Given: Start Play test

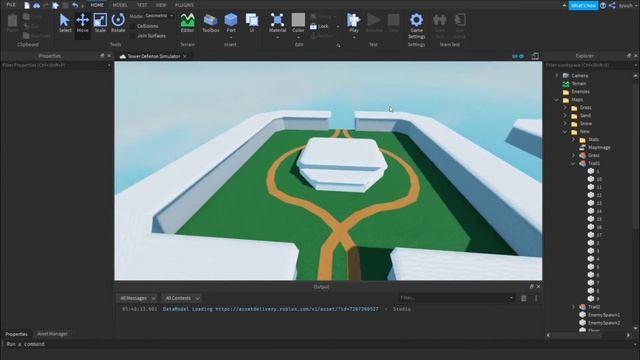Looking at the screenshot, I should tap(353, 22).
